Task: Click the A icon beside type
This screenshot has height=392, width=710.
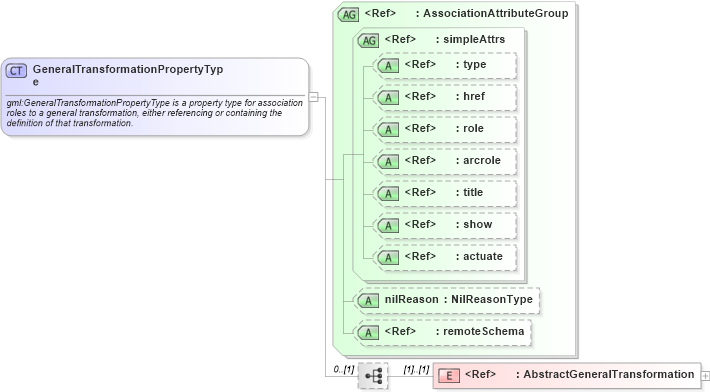Action: pyautogui.click(x=388, y=66)
